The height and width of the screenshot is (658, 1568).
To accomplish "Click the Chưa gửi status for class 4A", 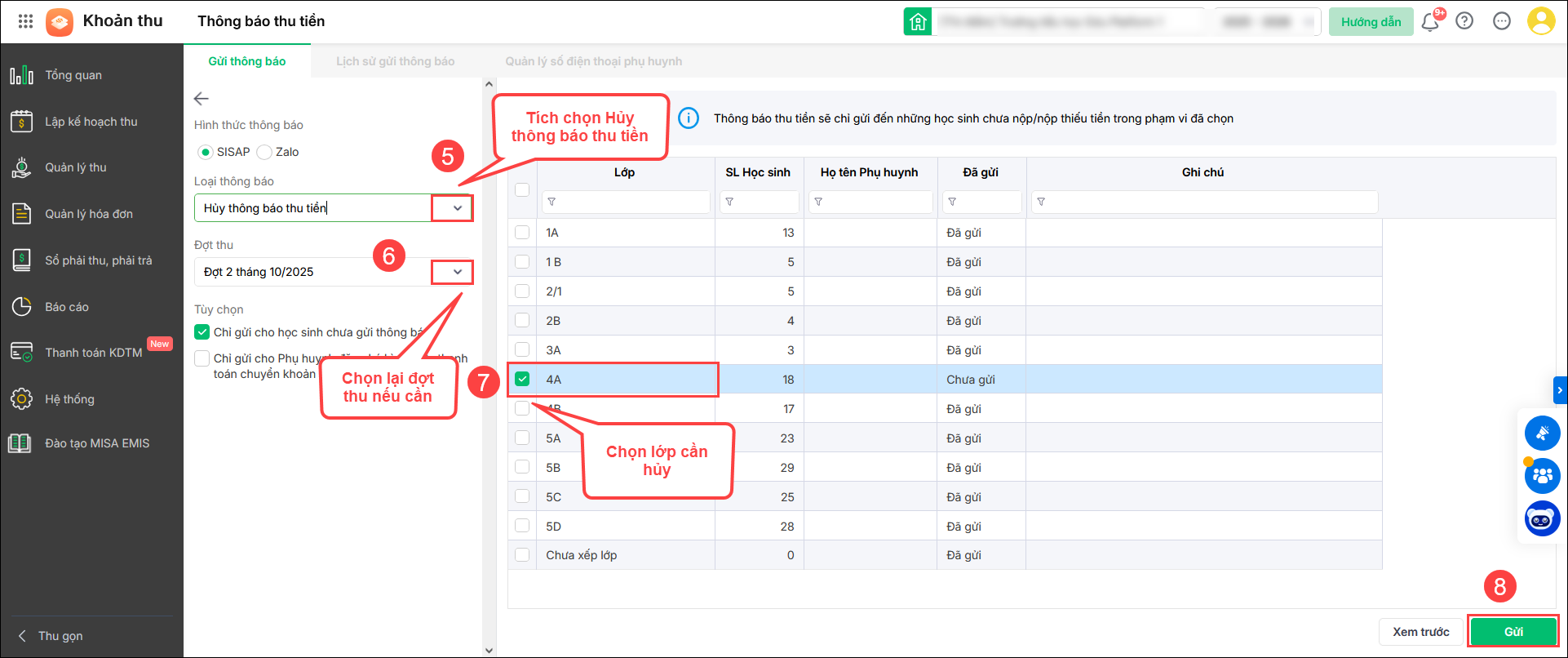I will [971, 380].
